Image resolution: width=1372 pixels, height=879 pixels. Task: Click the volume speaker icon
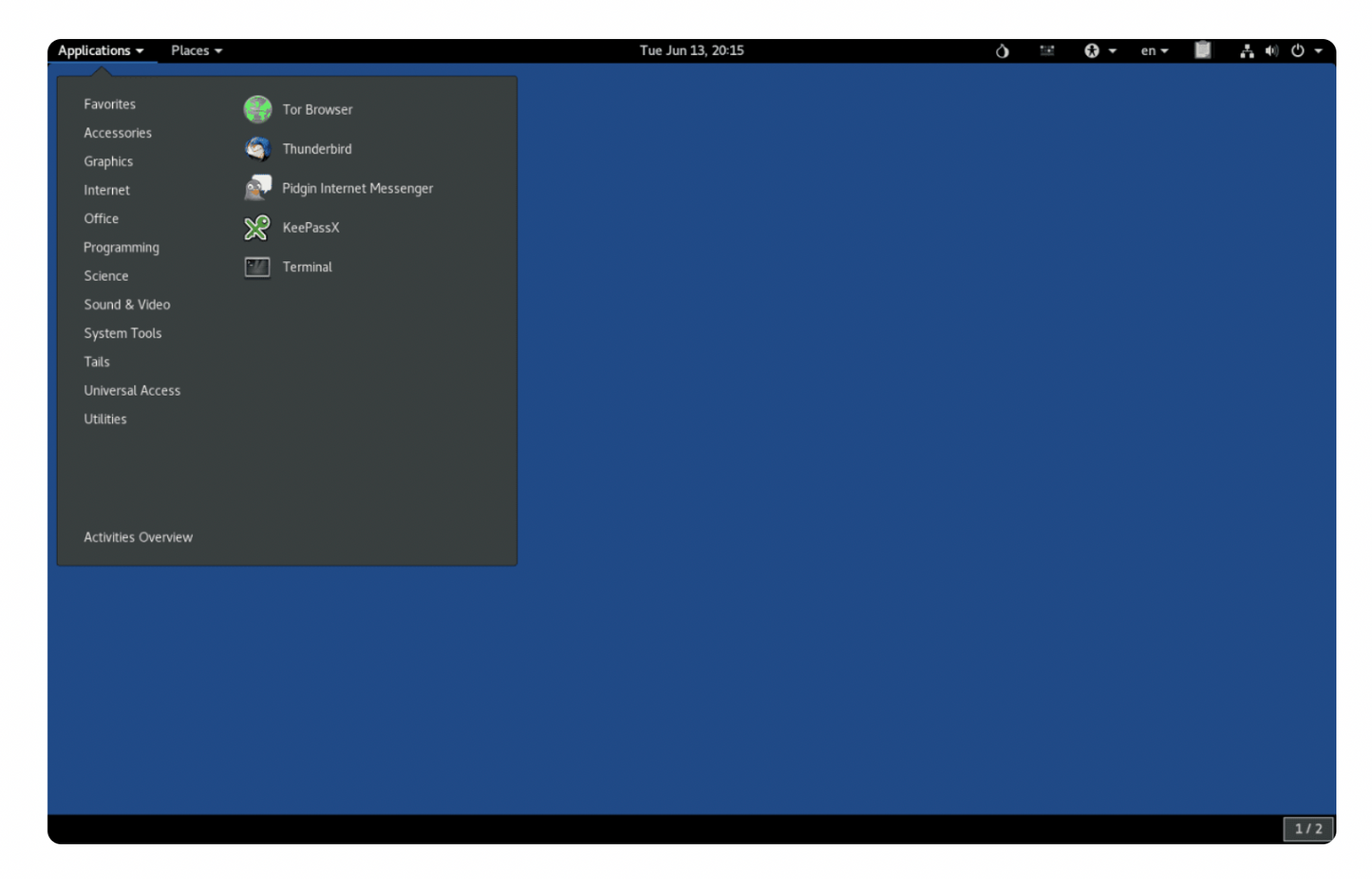pyautogui.click(x=1271, y=51)
